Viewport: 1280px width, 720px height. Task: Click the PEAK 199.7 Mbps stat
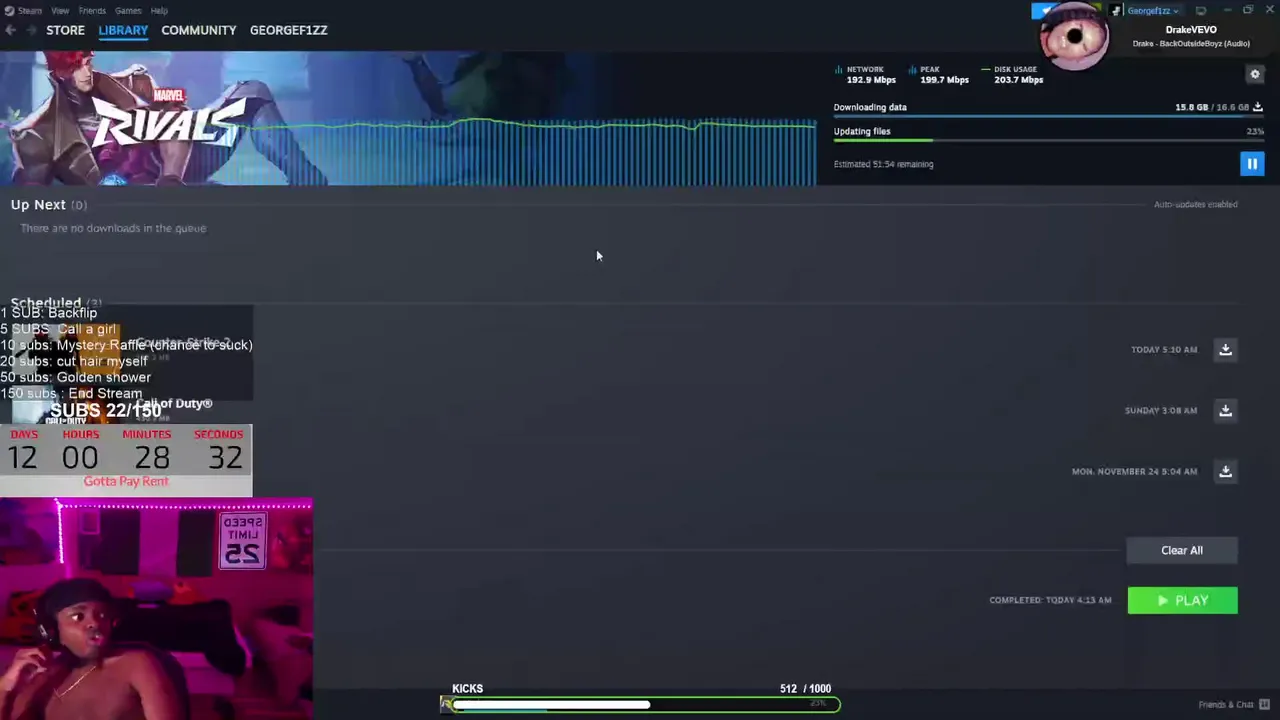(x=940, y=75)
